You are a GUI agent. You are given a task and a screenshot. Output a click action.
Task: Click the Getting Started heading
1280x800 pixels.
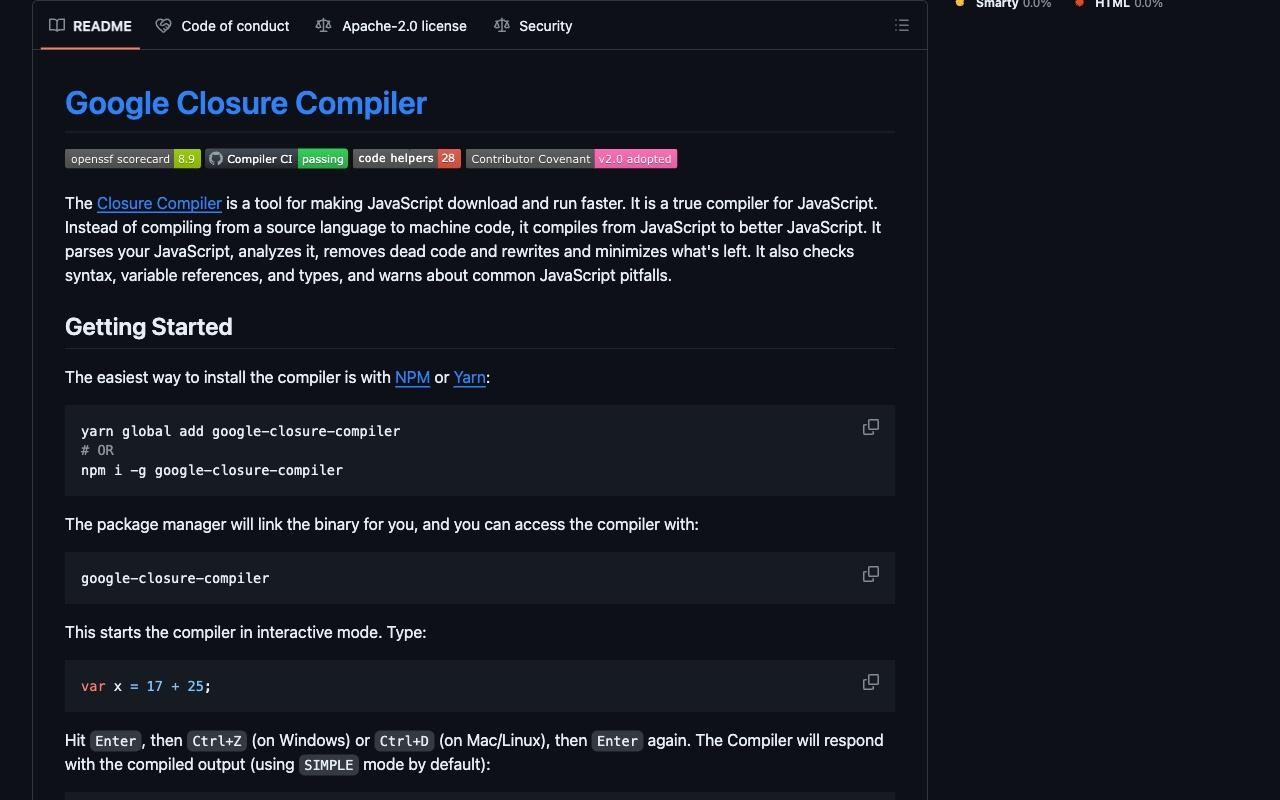click(x=149, y=327)
